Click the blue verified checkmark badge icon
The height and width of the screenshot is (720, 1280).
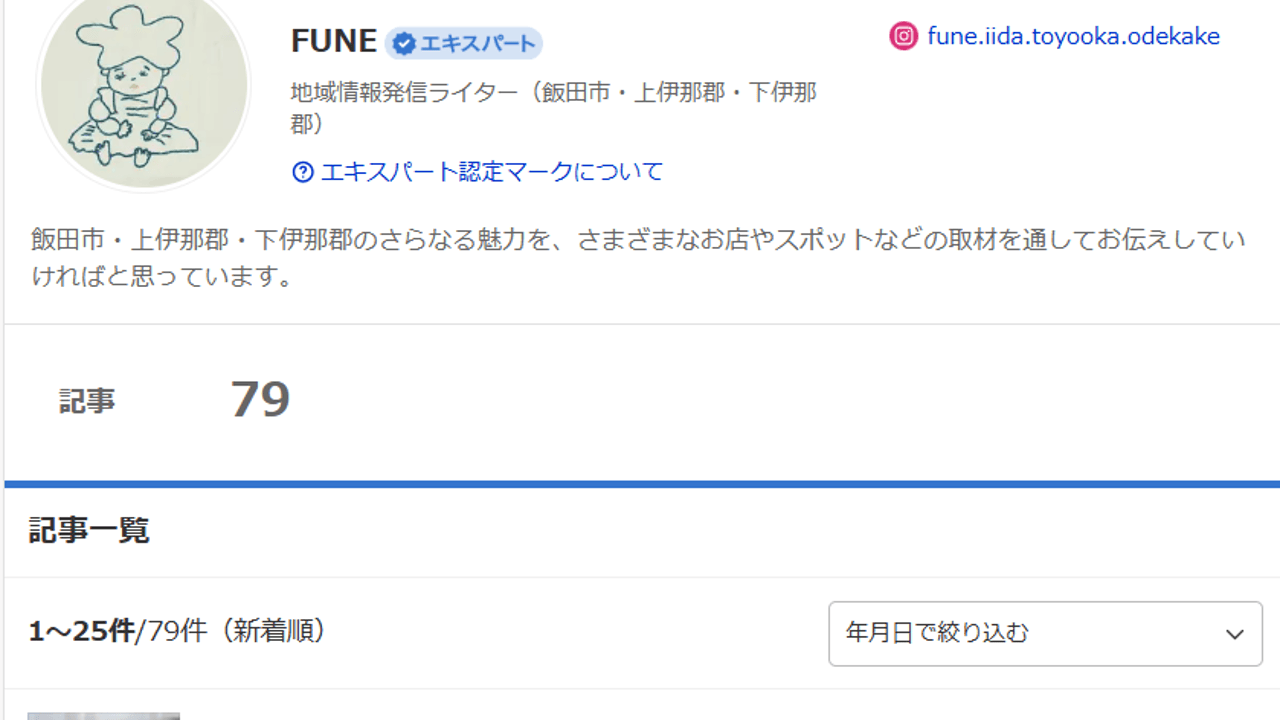pos(403,43)
